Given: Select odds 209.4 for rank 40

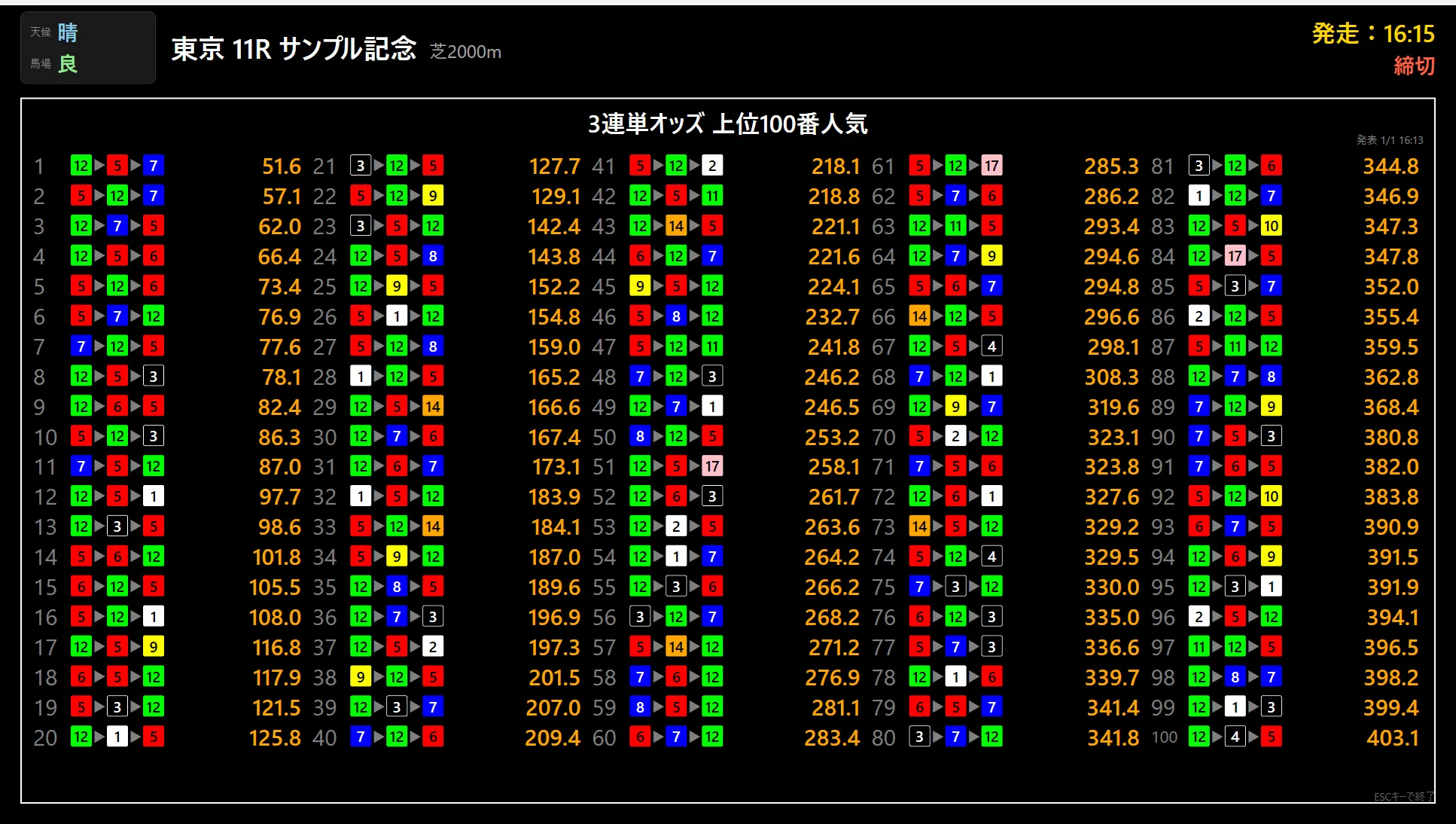Looking at the screenshot, I should point(553,737).
